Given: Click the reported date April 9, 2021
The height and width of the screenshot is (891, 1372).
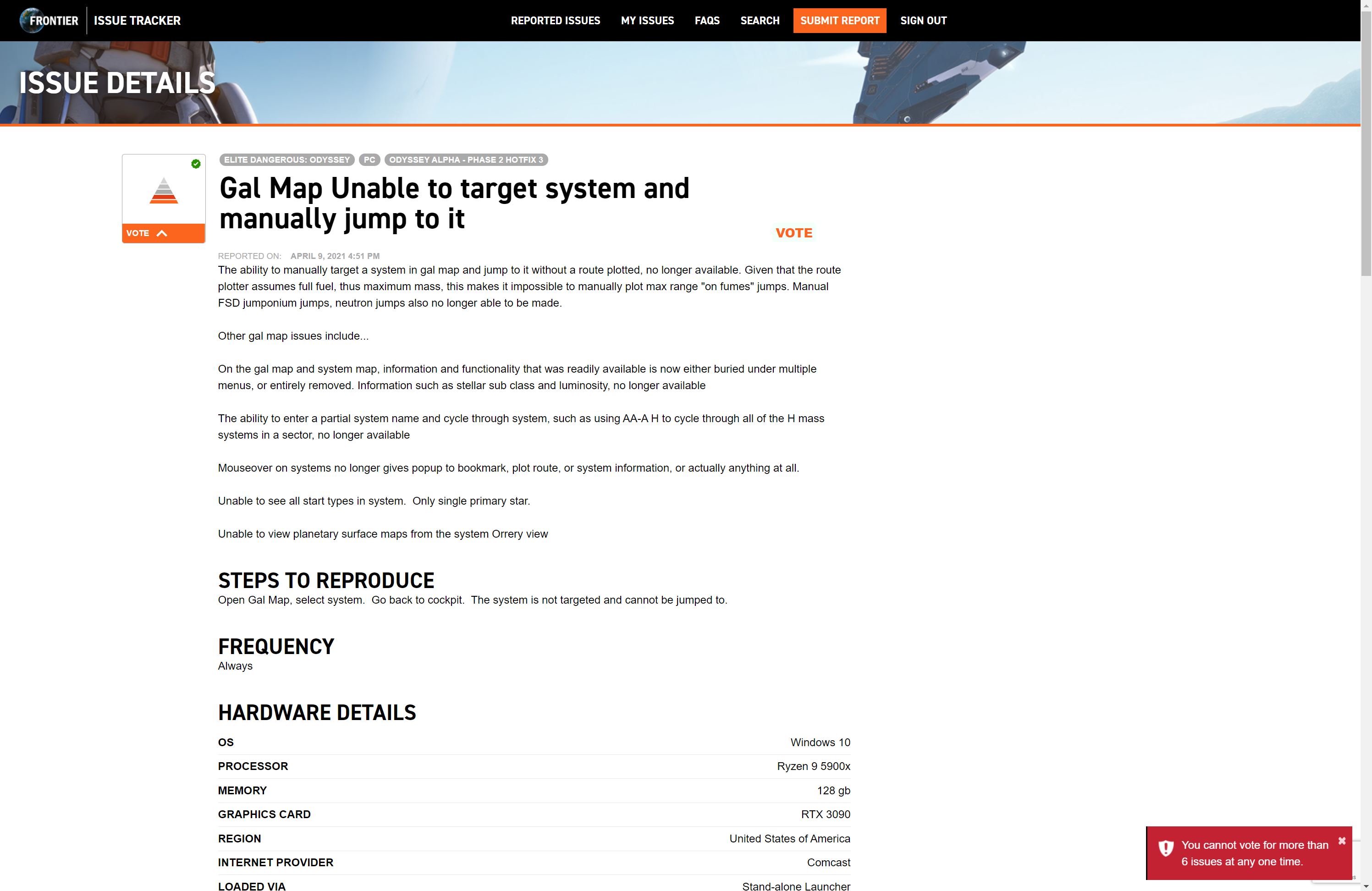Looking at the screenshot, I should pos(335,256).
